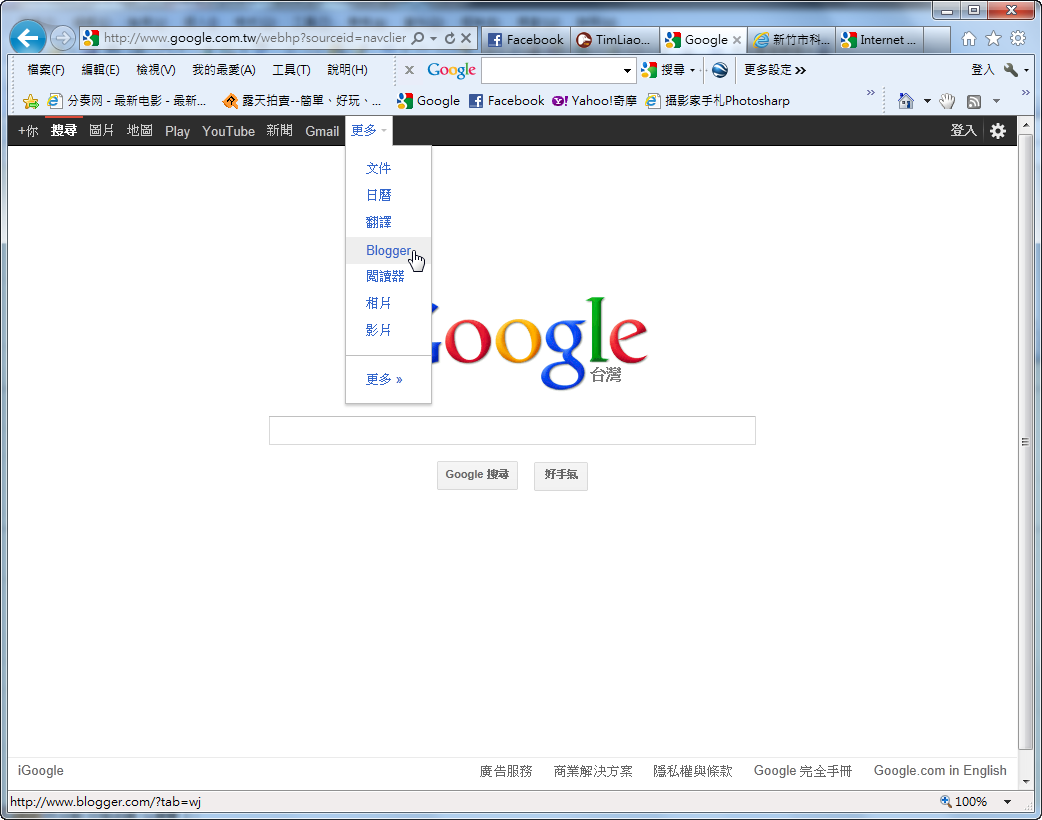Click the Google toolbar logo
The height and width of the screenshot is (820, 1042).
(451, 70)
